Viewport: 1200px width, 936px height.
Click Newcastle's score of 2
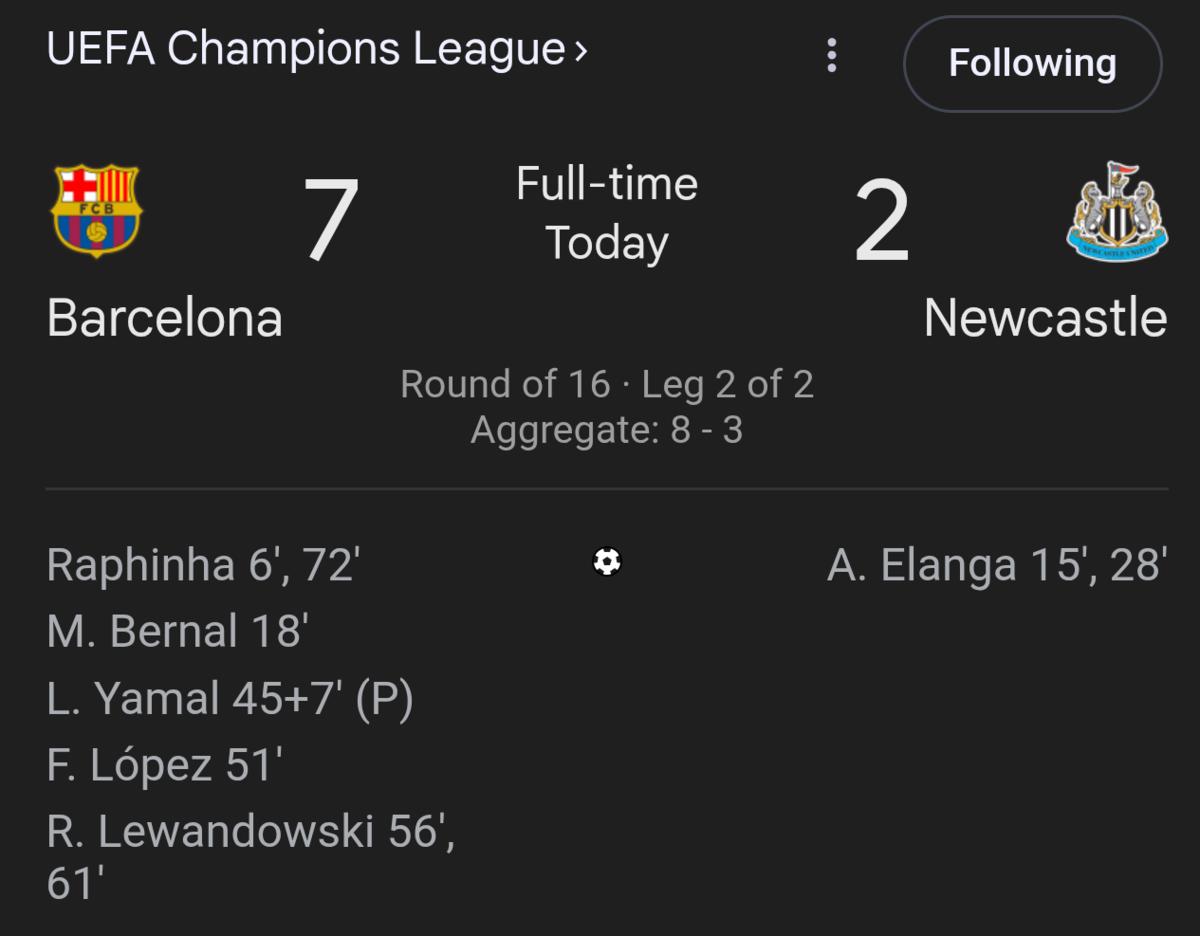click(882, 221)
